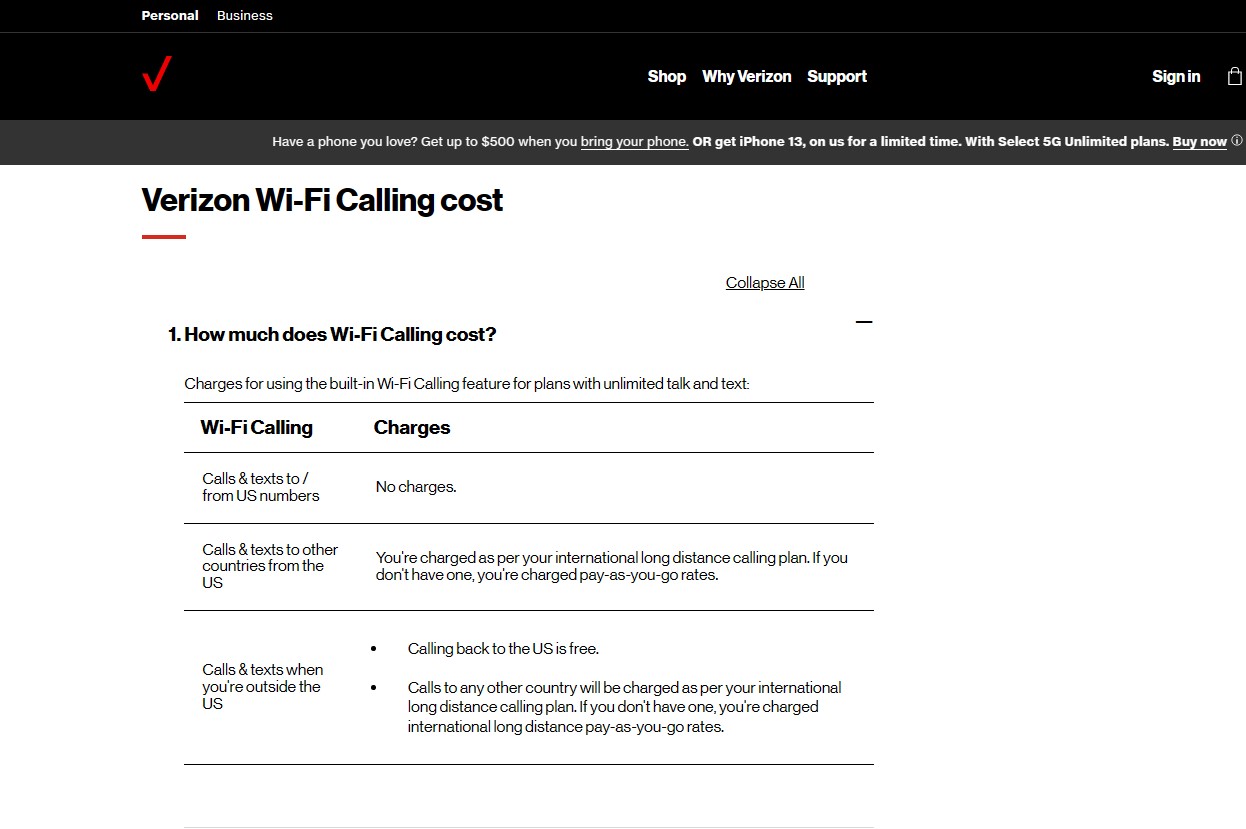Click the 'Charges' column header
Image resolution: width=1246 pixels, height=829 pixels.
[412, 427]
